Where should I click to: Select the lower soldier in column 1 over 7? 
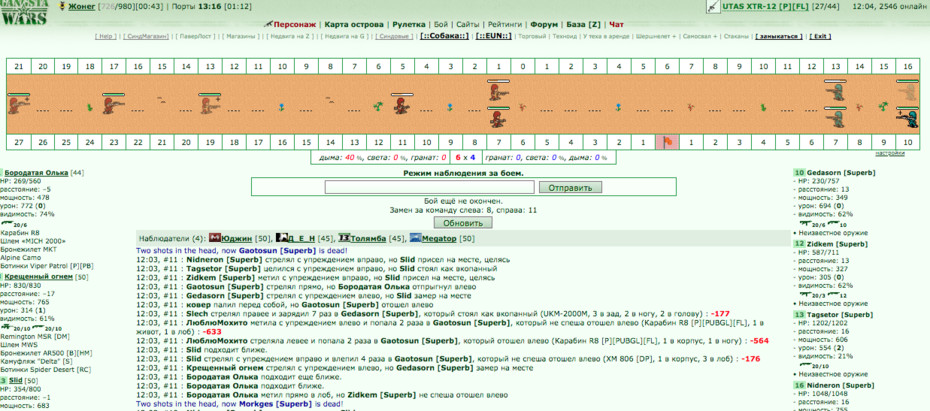tap(498, 119)
